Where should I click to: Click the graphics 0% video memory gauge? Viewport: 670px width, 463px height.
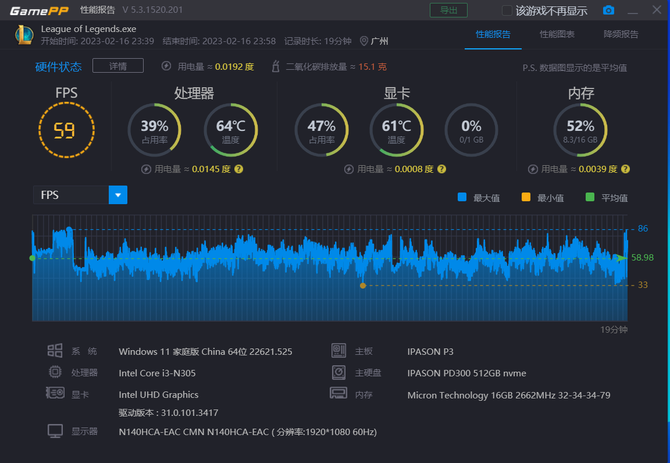pos(471,130)
